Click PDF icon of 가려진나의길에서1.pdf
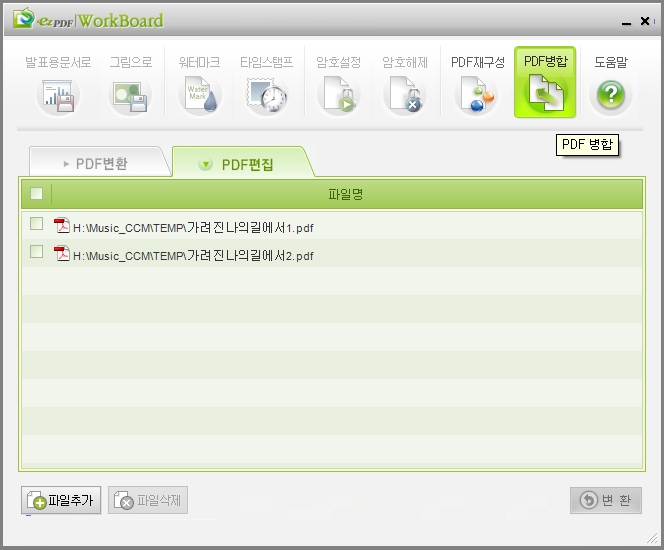The width and height of the screenshot is (664, 550). [62, 226]
